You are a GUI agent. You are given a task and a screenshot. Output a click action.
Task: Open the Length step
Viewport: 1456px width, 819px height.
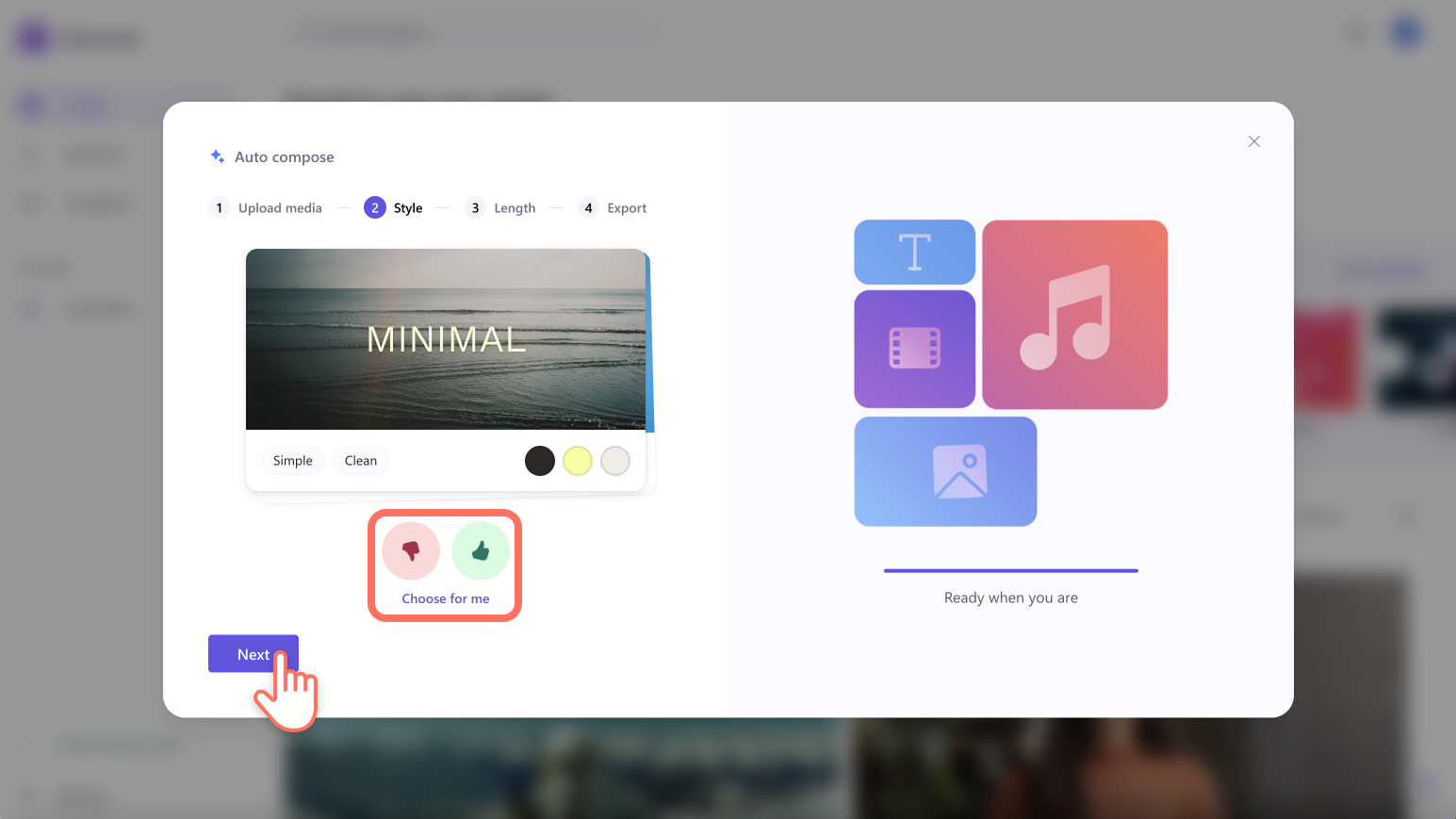(x=501, y=207)
